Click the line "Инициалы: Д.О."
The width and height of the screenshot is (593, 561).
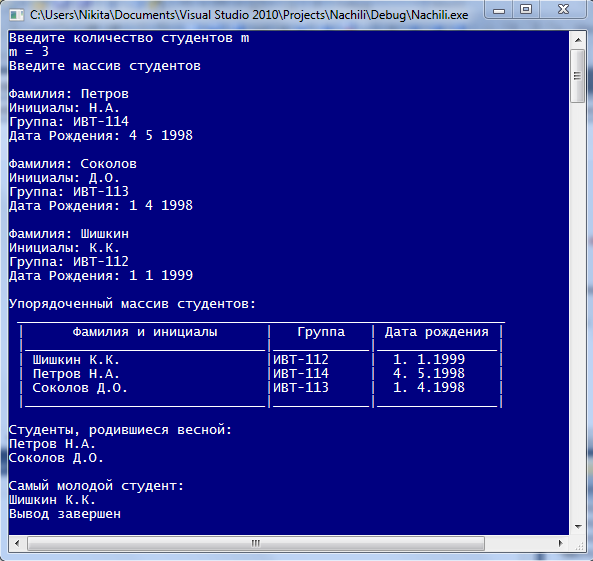pos(64,178)
